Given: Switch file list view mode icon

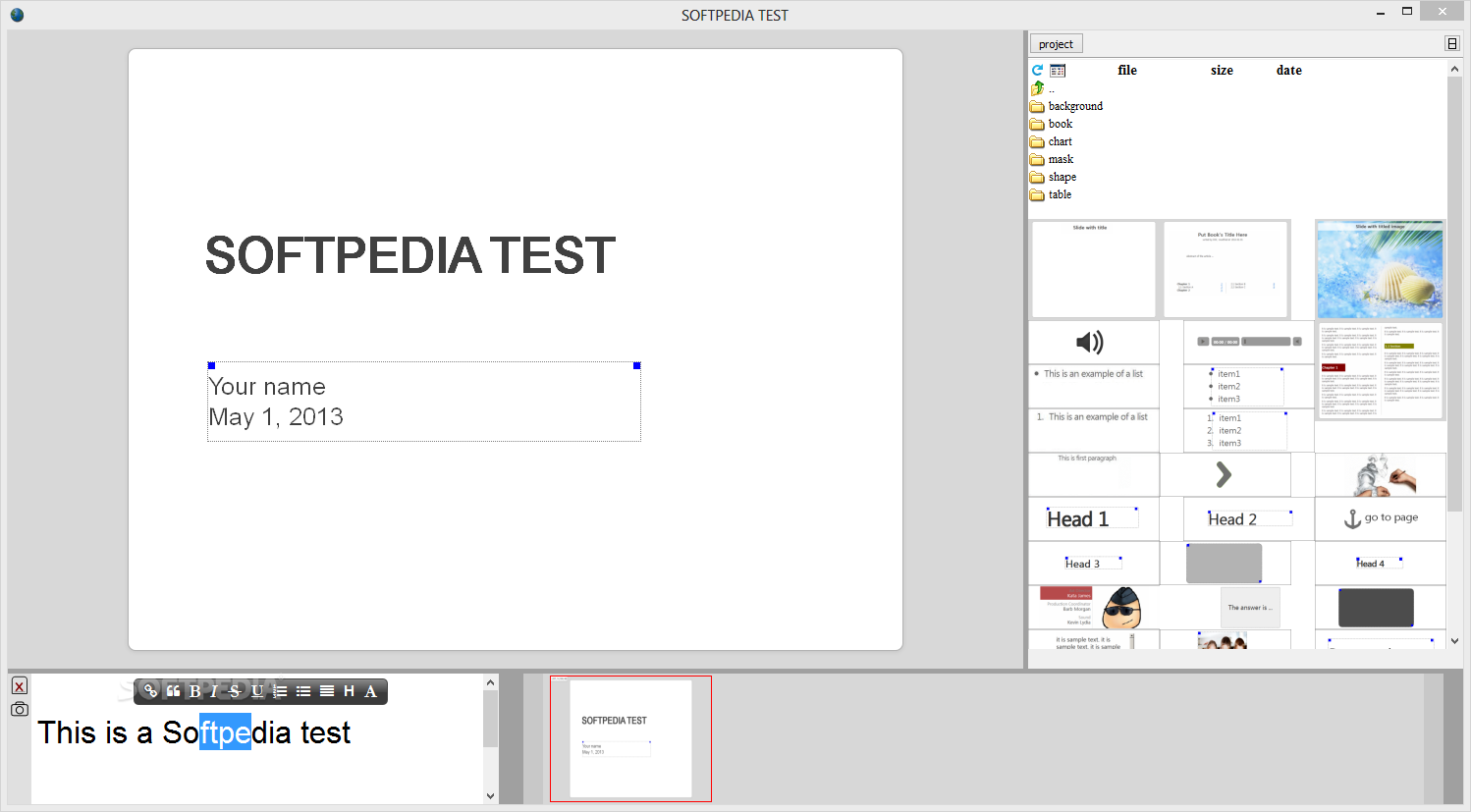Looking at the screenshot, I should 1058,71.
